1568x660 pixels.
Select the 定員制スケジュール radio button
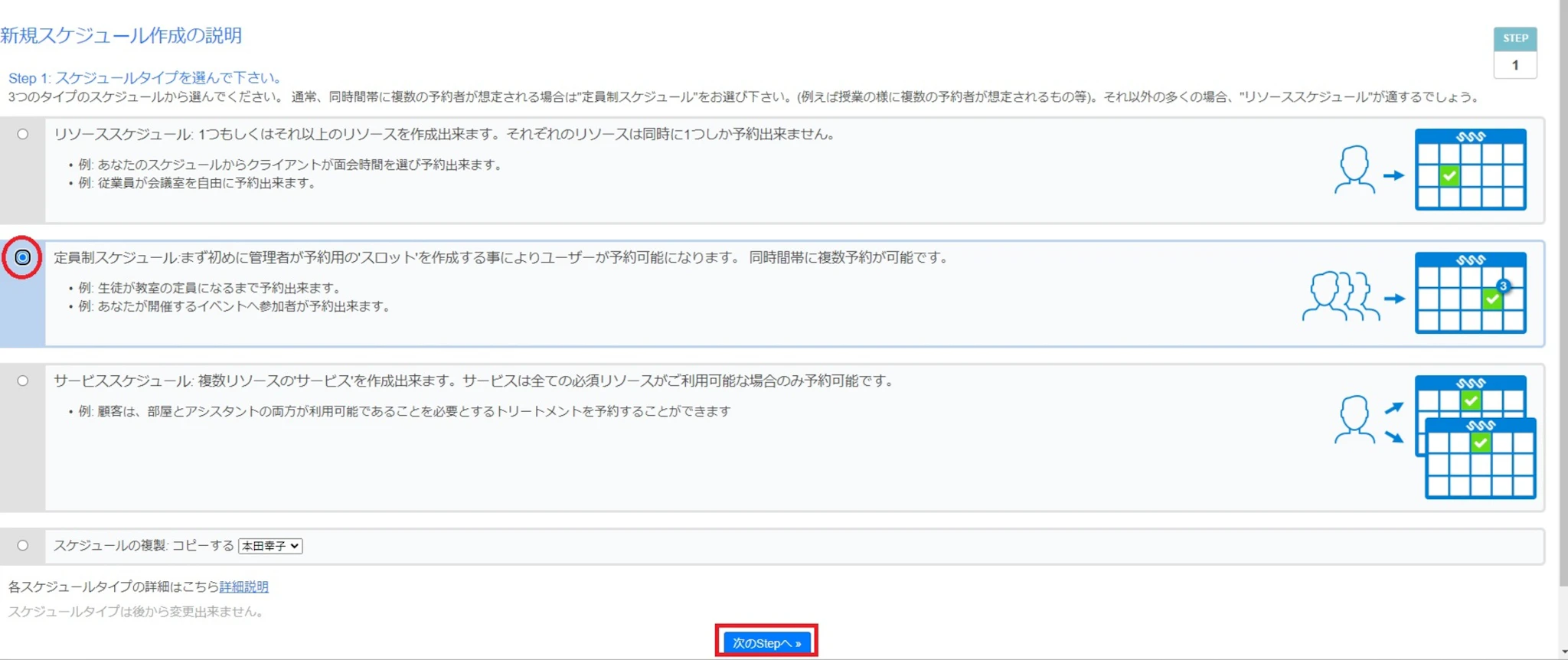point(23,257)
